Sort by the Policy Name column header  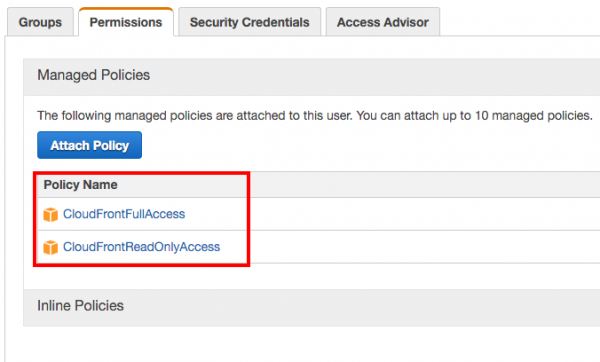(x=80, y=185)
